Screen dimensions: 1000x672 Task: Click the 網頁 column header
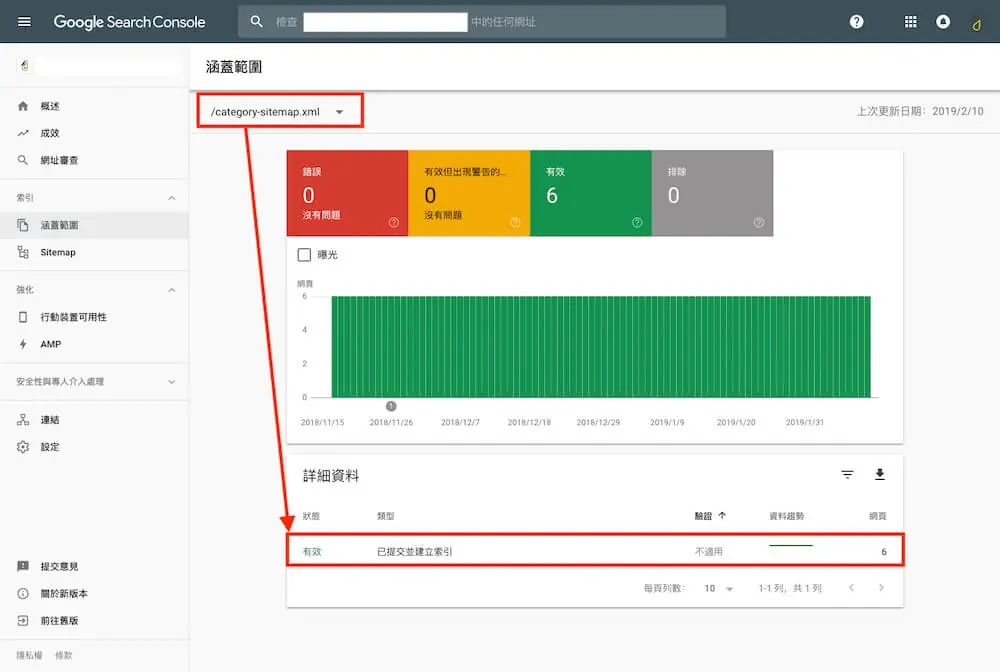878,516
